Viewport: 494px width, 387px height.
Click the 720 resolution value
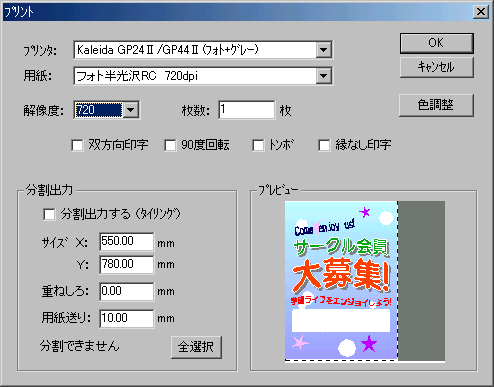click(99, 110)
